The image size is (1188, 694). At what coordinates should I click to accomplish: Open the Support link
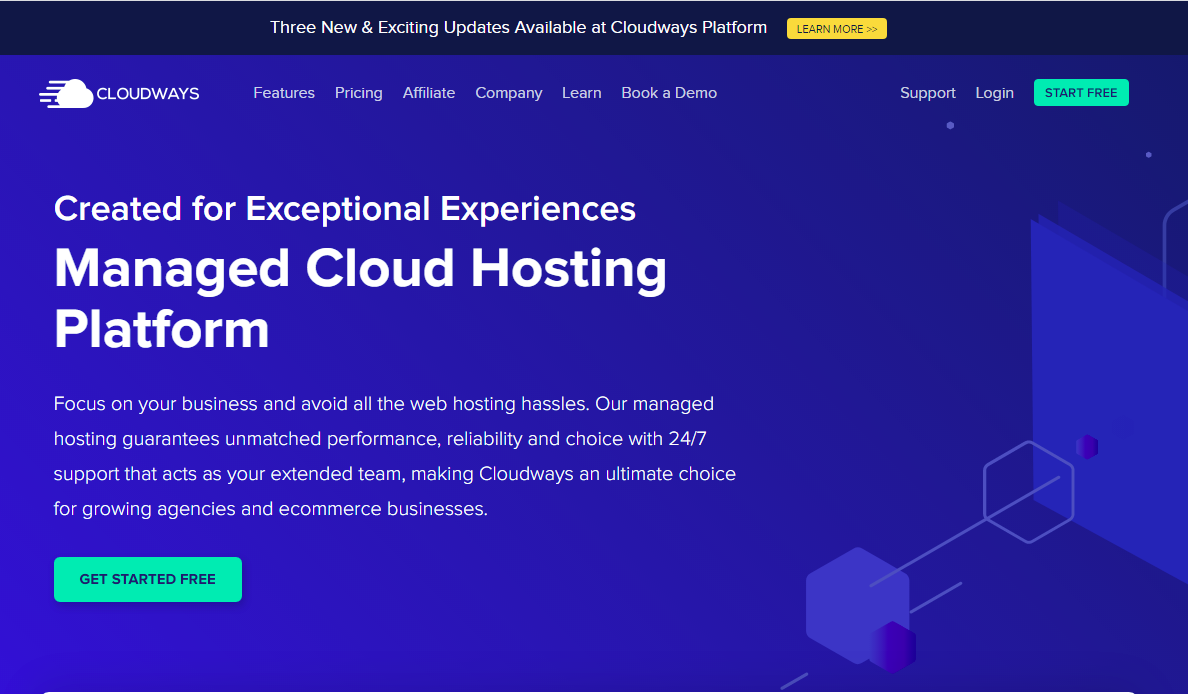[x=927, y=92]
